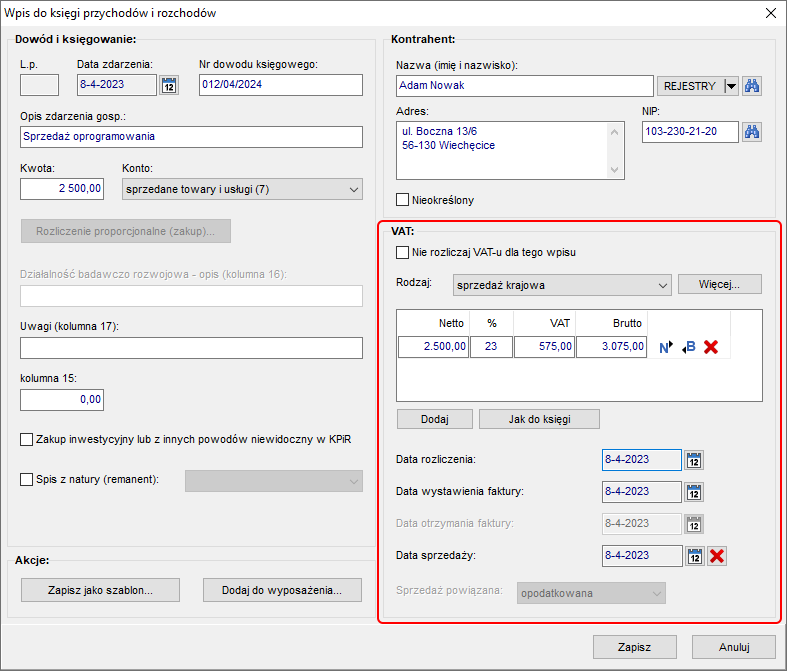Click the Nazwa contractor field

pos(524,86)
